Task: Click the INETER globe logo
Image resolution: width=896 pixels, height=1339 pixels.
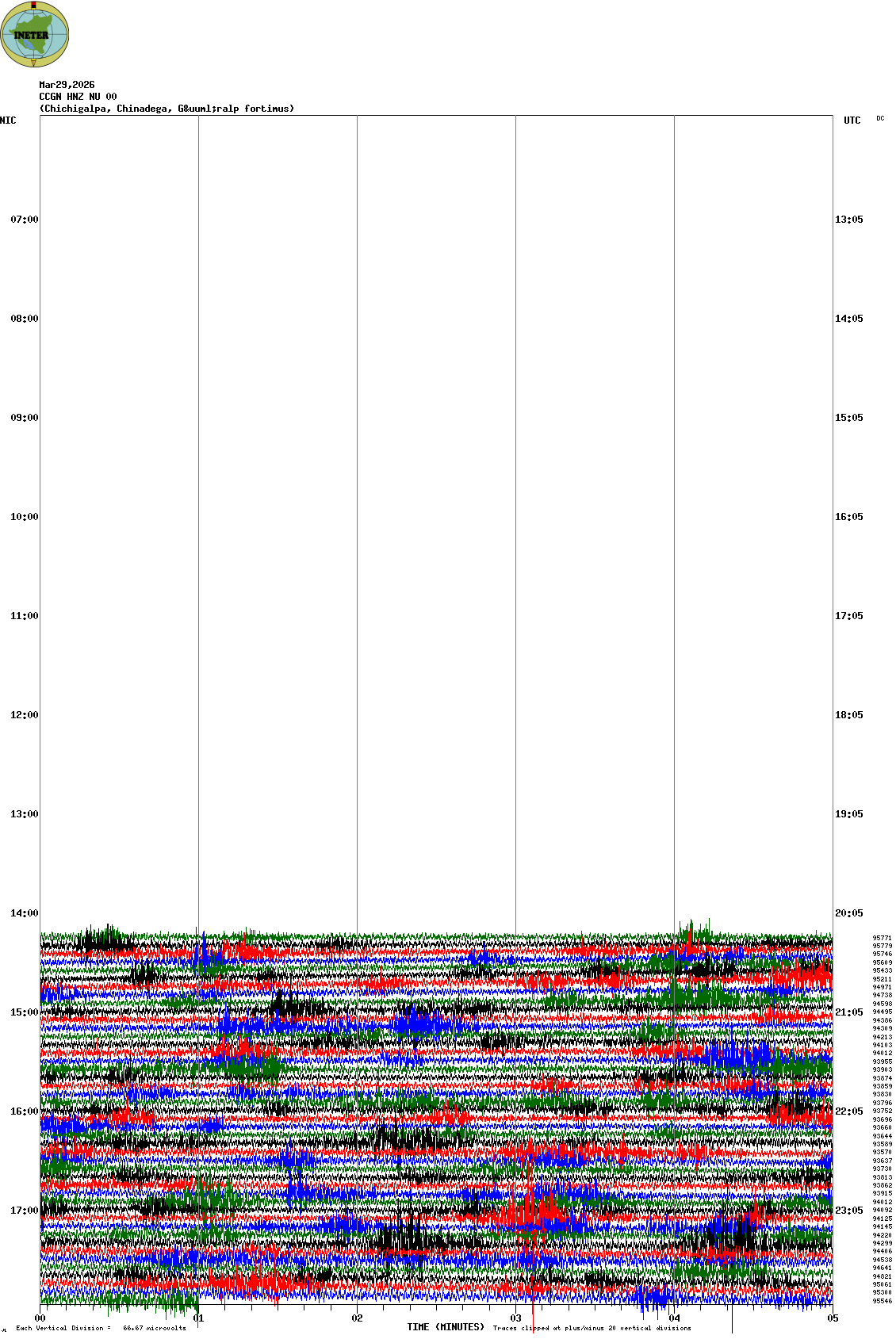Action: click(34, 34)
